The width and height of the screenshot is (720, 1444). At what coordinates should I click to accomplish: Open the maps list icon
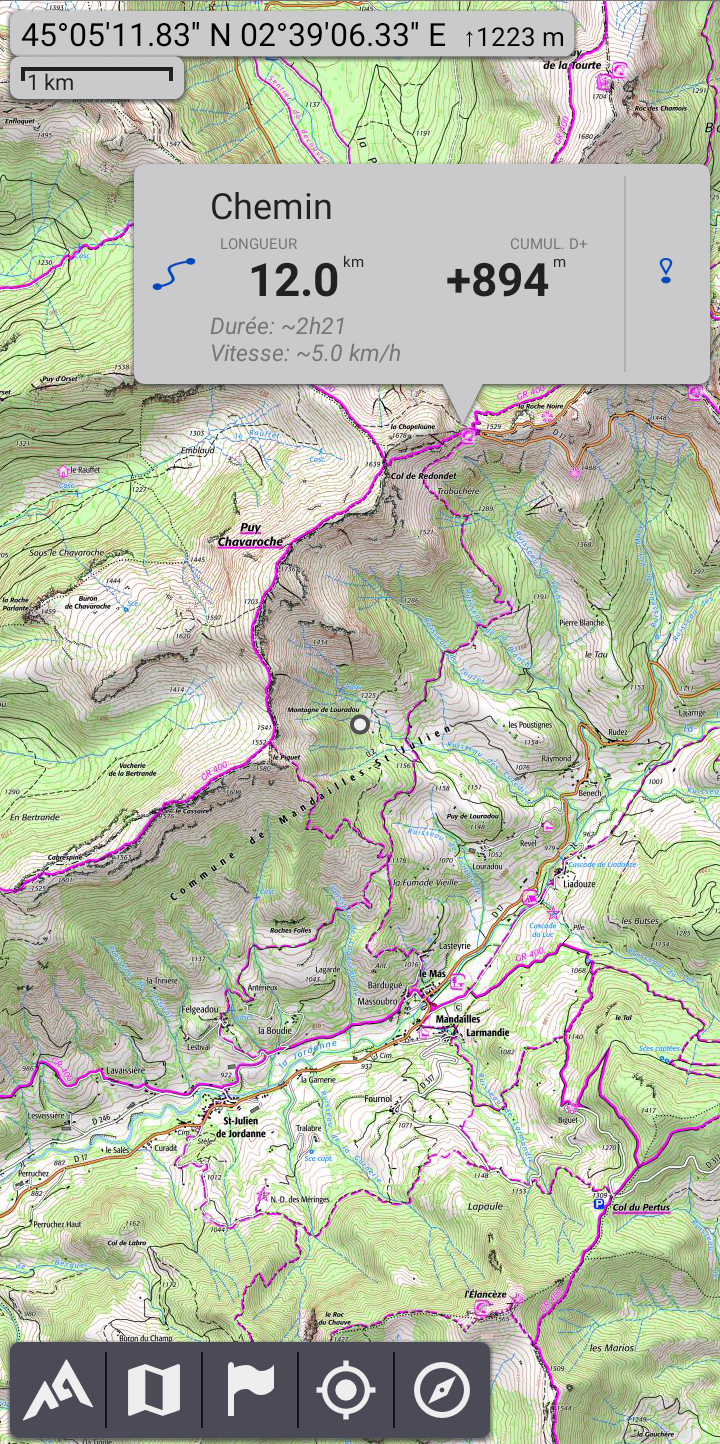[x=154, y=1390]
